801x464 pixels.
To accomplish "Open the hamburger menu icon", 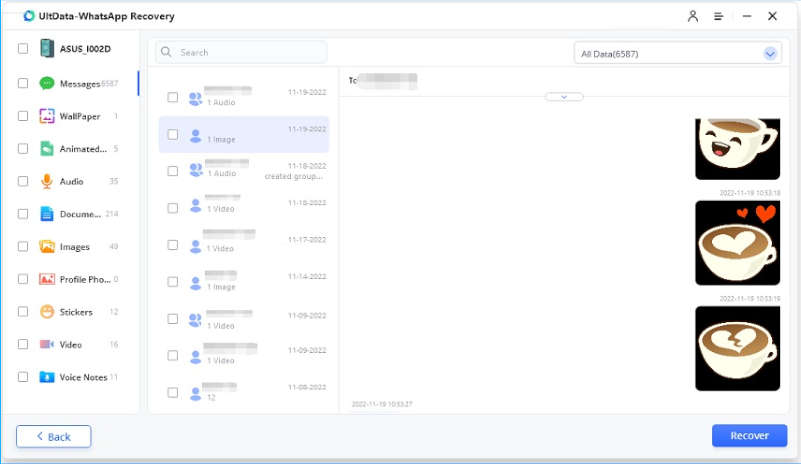I will [x=718, y=16].
